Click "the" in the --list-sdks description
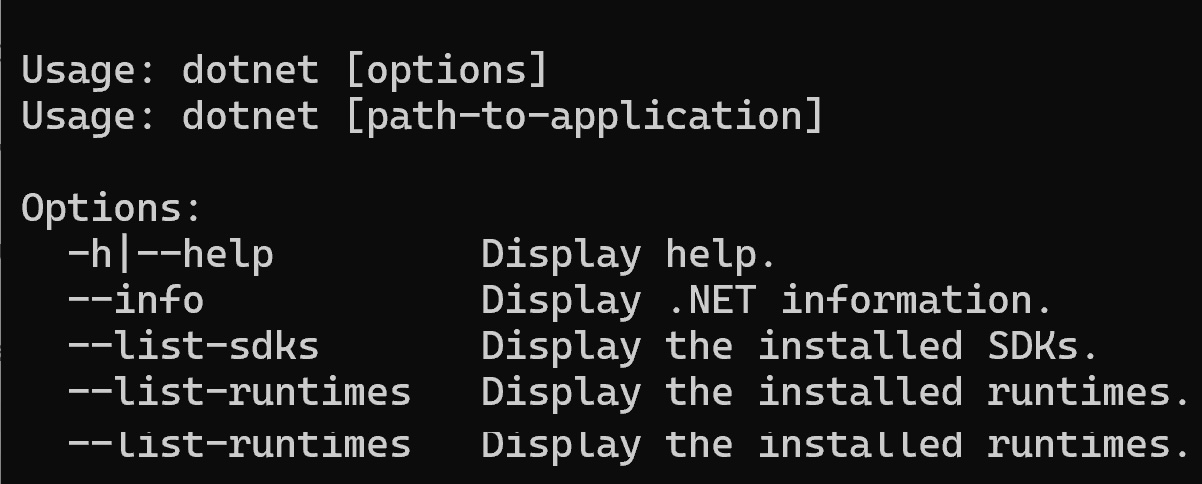Image resolution: width=1202 pixels, height=484 pixels. click(700, 347)
